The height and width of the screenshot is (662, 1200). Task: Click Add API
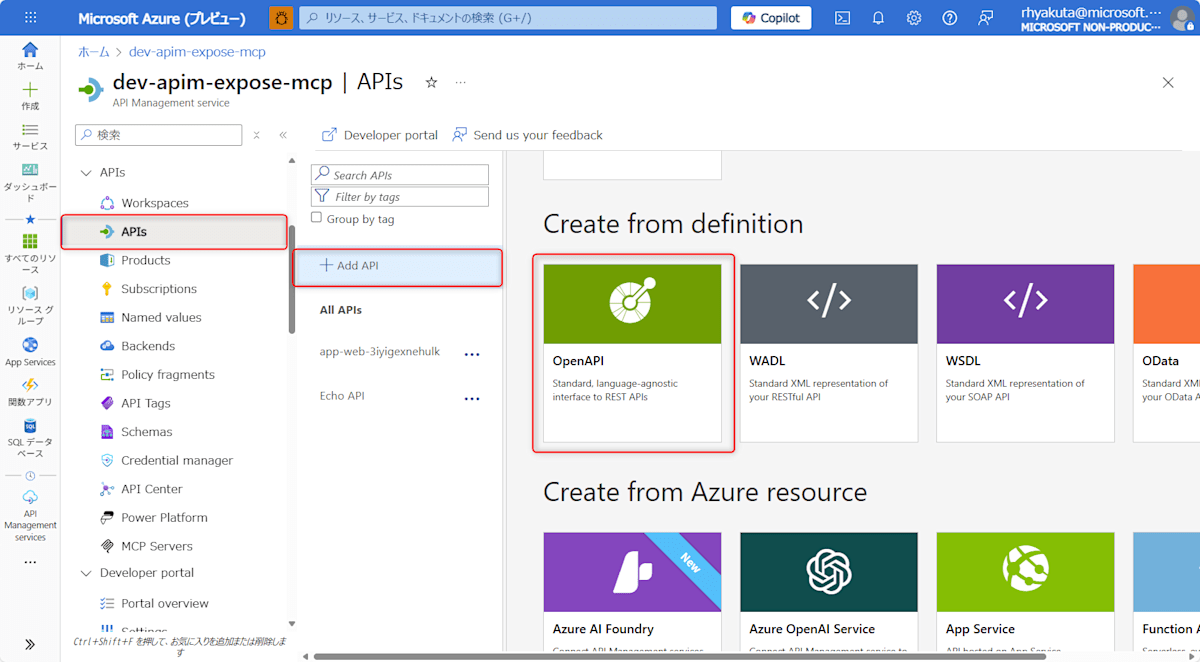[398, 266]
